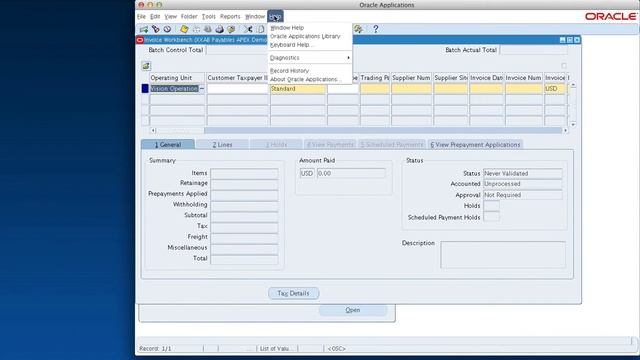The height and width of the screenshot is (360, 640).
Task: Choose About Oracle Applications menu item
Action: coord(305,79)
